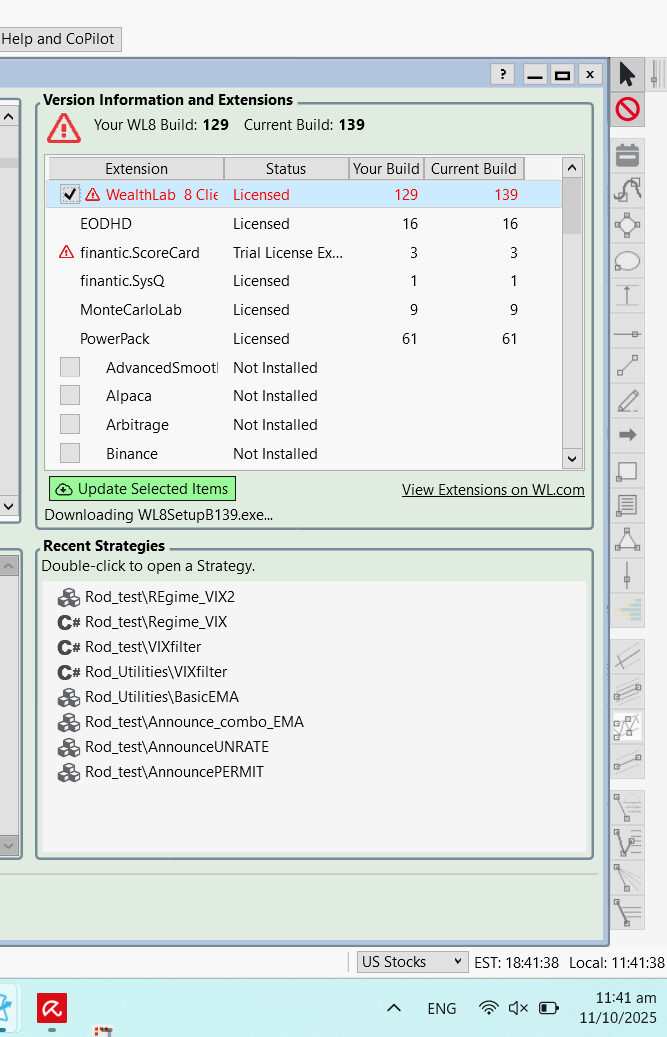Sort the list by Status column
This screenshot has height=1037, width=667.
coord(286,168)
